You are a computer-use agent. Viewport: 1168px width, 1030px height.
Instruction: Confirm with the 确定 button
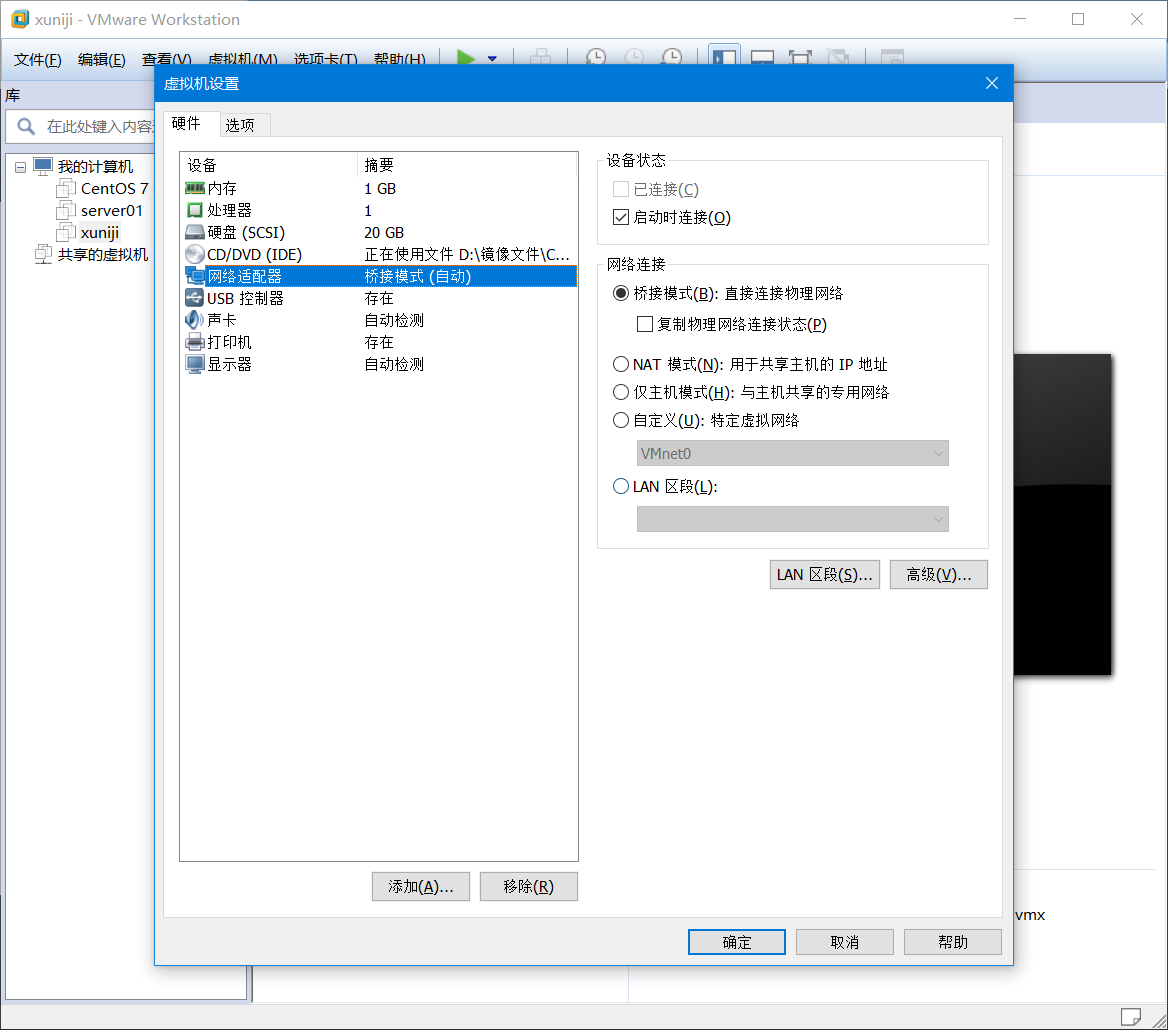[x=737, y=942]
